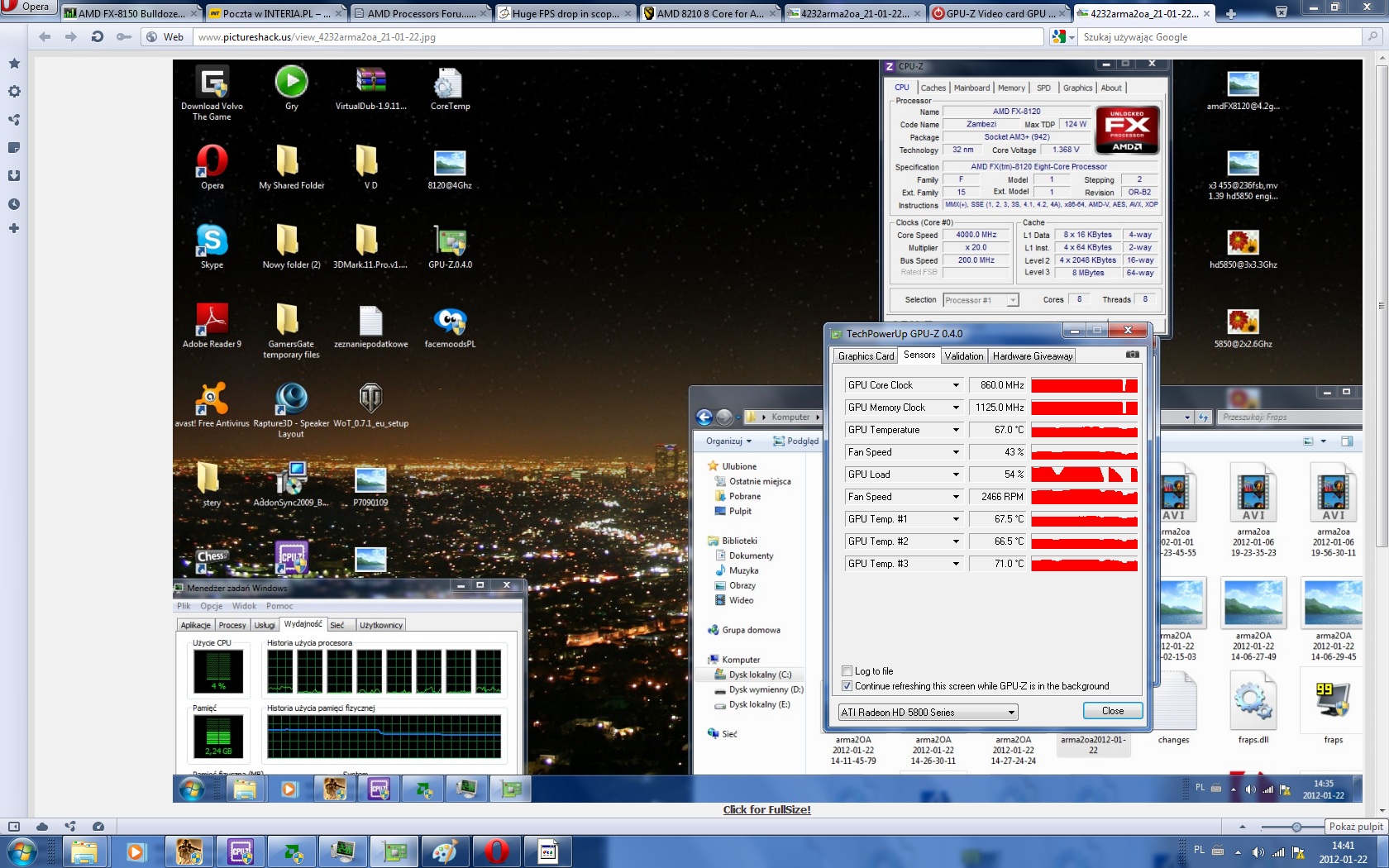1389x868 pixels.
Task: Open Windows Media Player from taskbar
Action: pos(136,851)
